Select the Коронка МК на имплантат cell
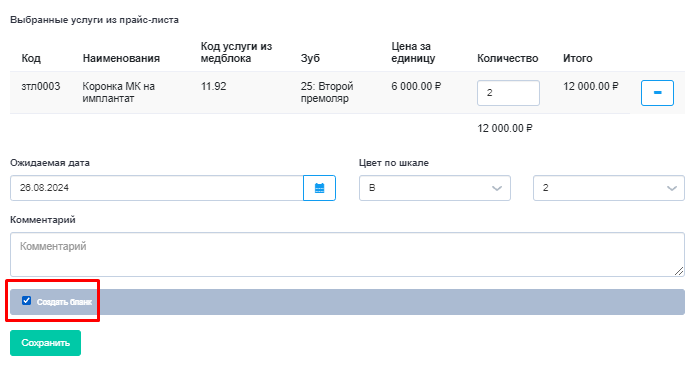The image size is (695, 366). (x=118, y=92)
